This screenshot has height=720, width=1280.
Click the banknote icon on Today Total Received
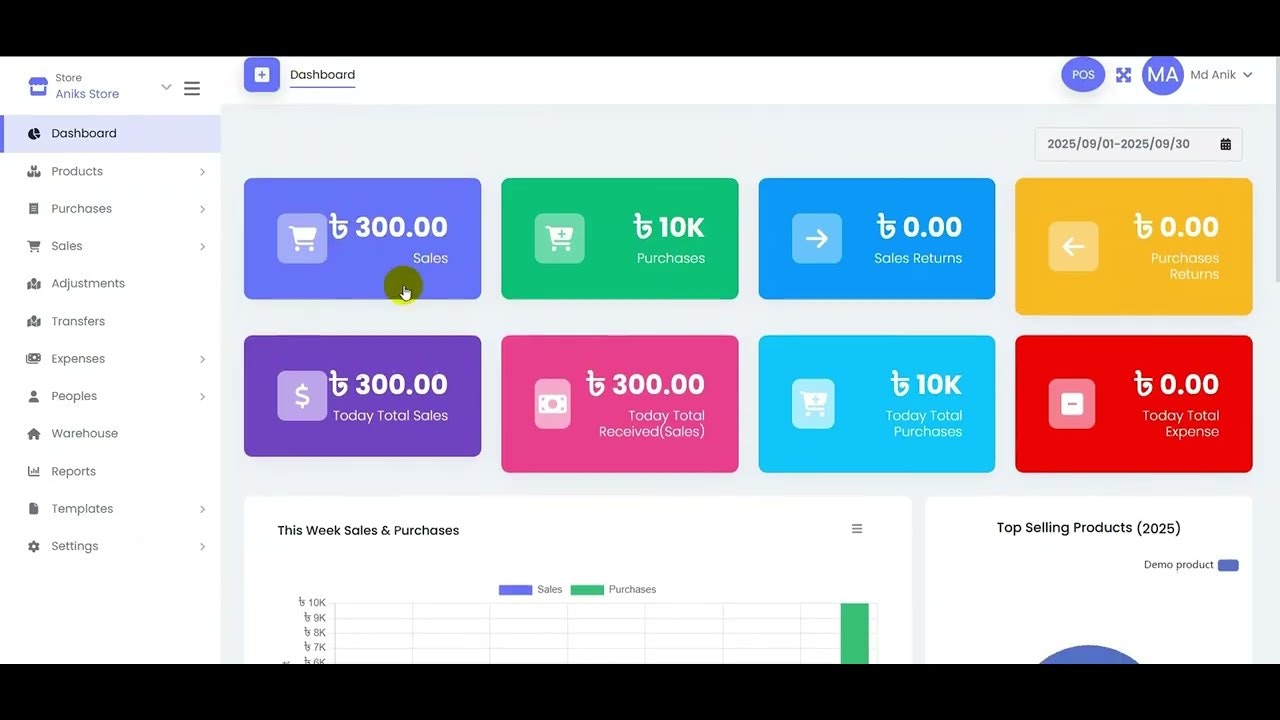click(552, 403)
